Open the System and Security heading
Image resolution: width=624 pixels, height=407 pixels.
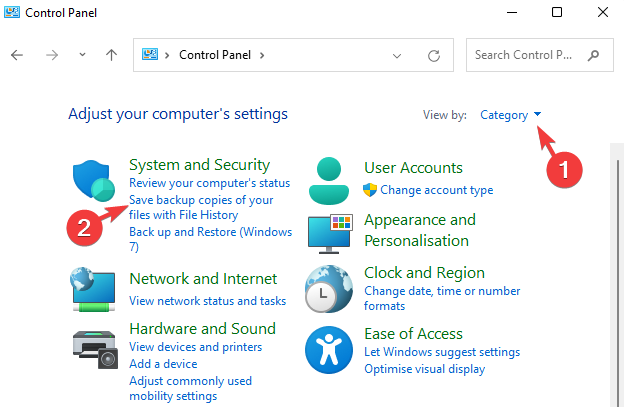point(200,165)
